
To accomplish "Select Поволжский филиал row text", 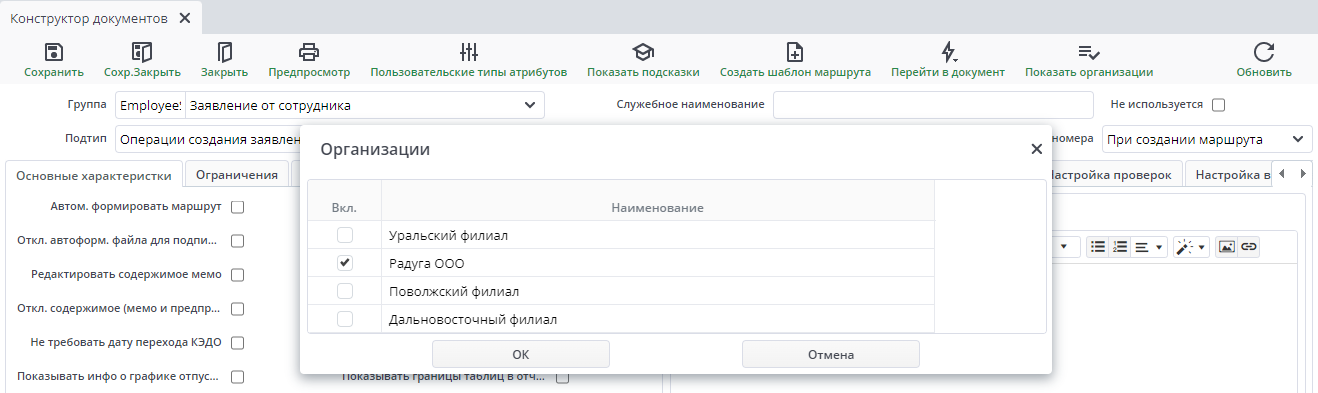I will 454,292.
